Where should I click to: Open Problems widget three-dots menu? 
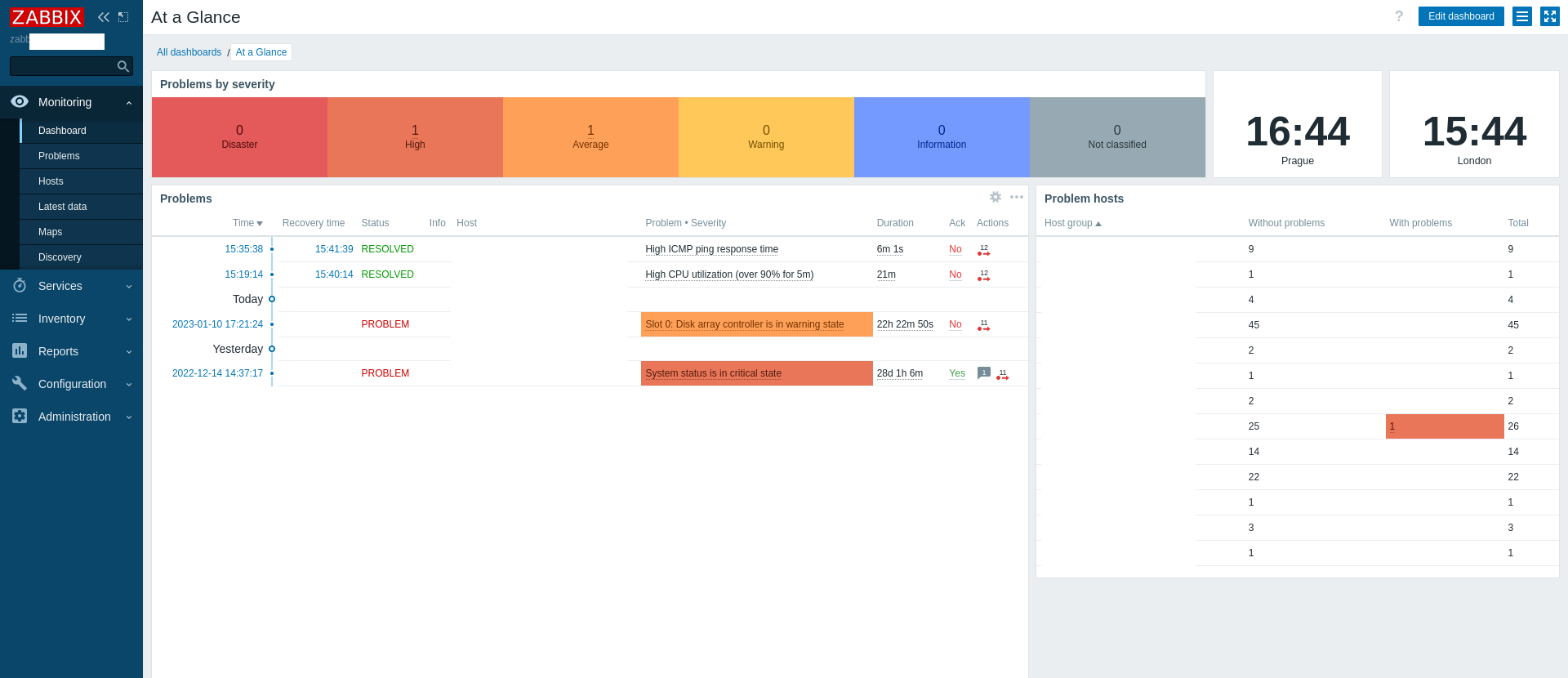pos(1017,197)
